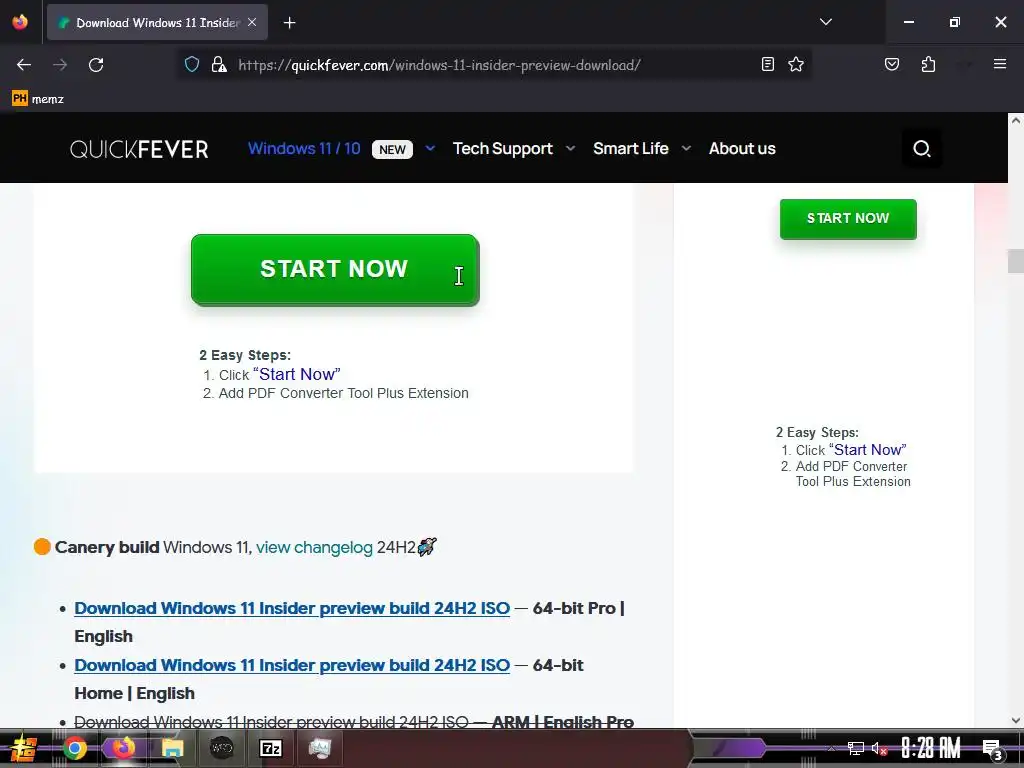Show hidden tray icons chevron
The width and height of the screenshot is (1024, 768).
coord(831,748)
